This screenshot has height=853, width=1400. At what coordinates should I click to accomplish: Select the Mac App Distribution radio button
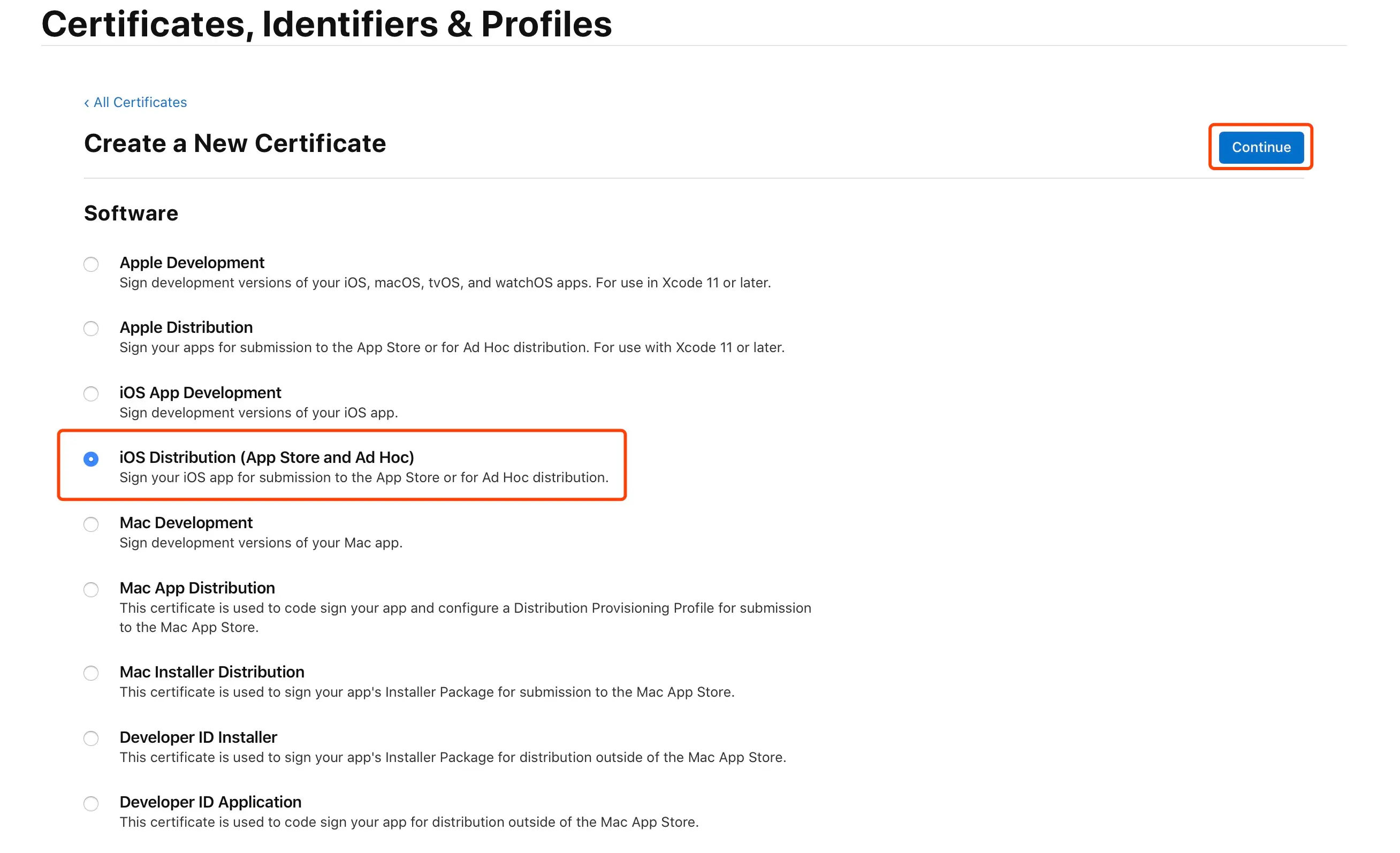click(91, 589)
